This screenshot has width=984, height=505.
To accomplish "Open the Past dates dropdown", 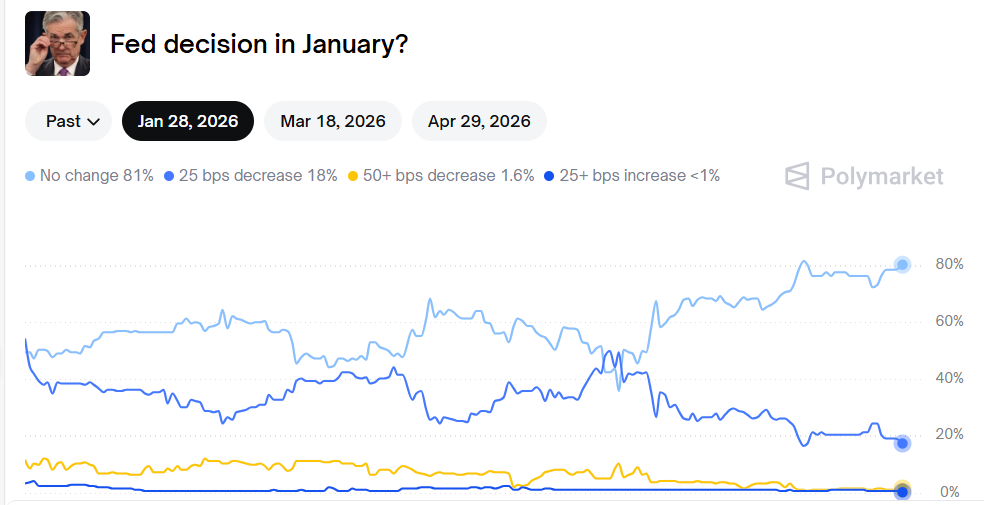I will [73, 121].
